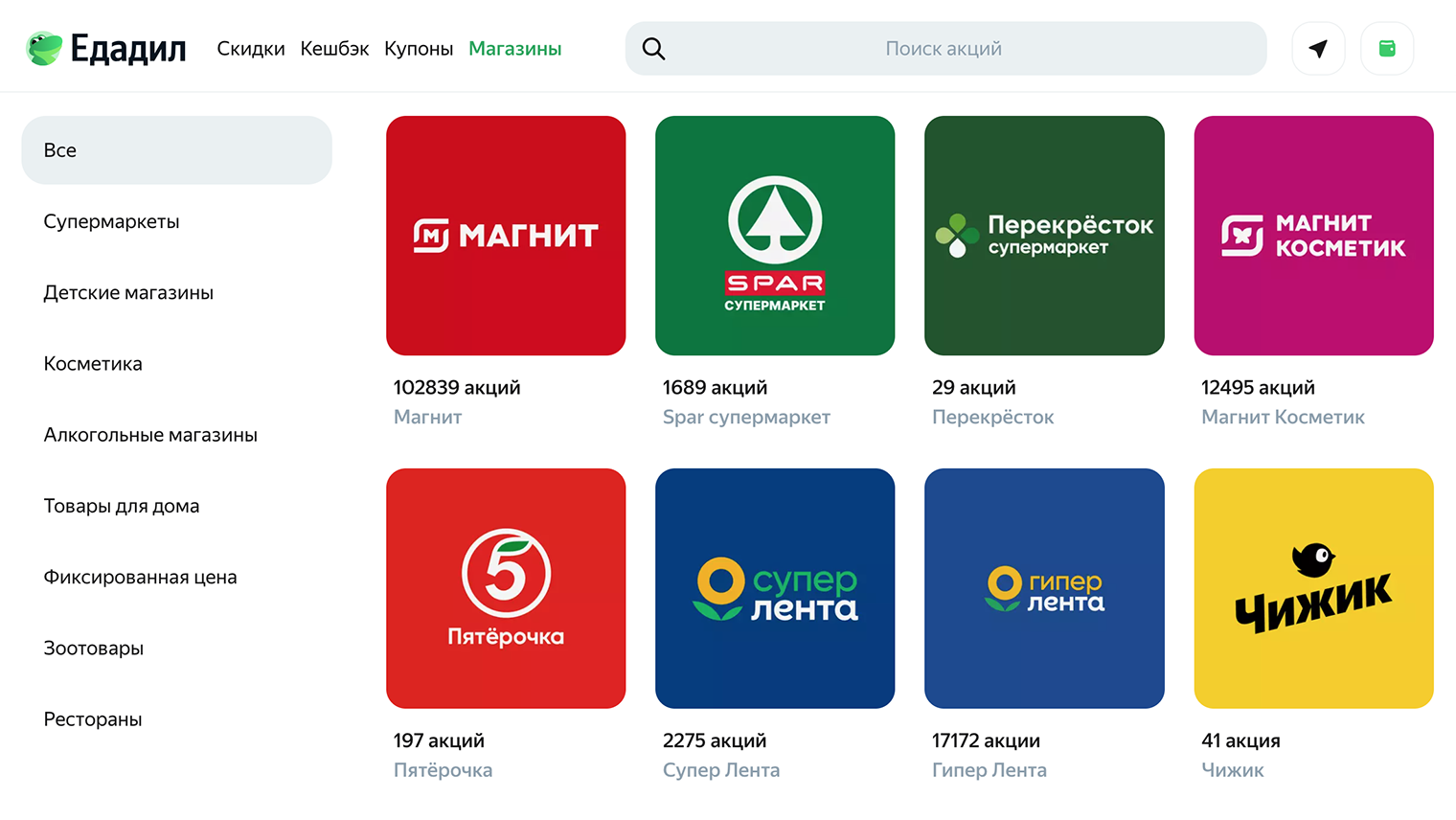Select the Рестораны category
The width and height of the screenshot is (1456, 820).
pyautogui.click(x=93, y=719)
